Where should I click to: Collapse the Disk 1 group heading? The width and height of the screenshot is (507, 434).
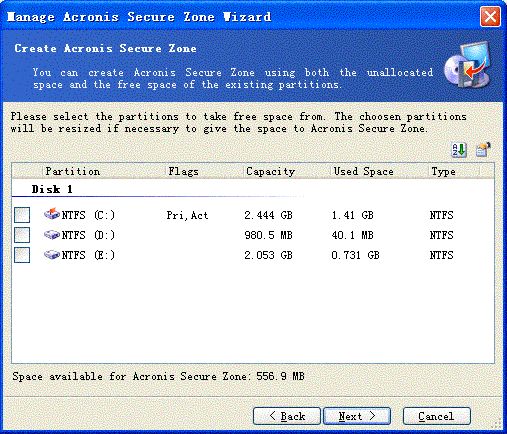(x=52, y=189)
